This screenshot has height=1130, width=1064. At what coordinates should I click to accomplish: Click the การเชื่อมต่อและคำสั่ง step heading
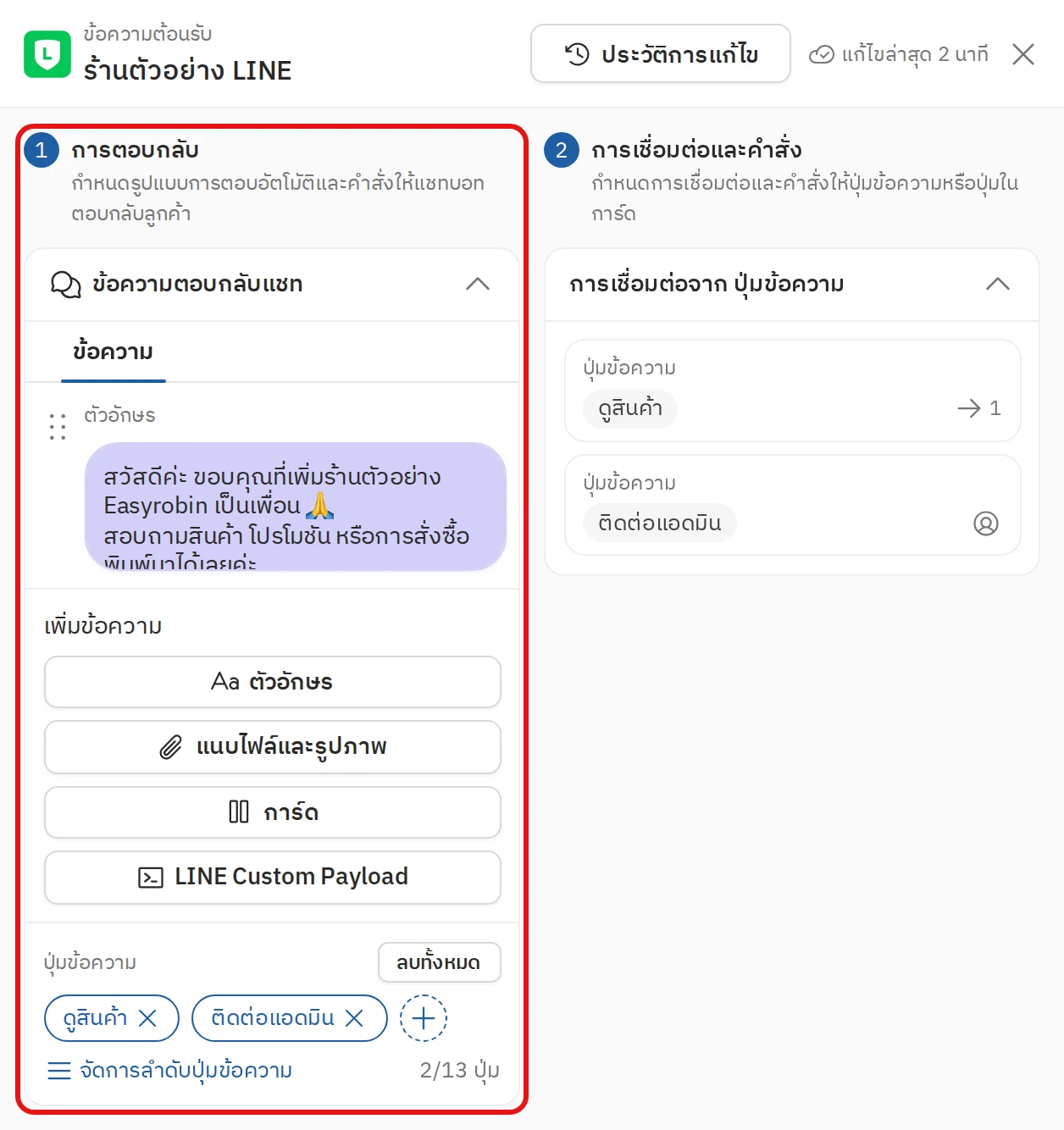696,150
